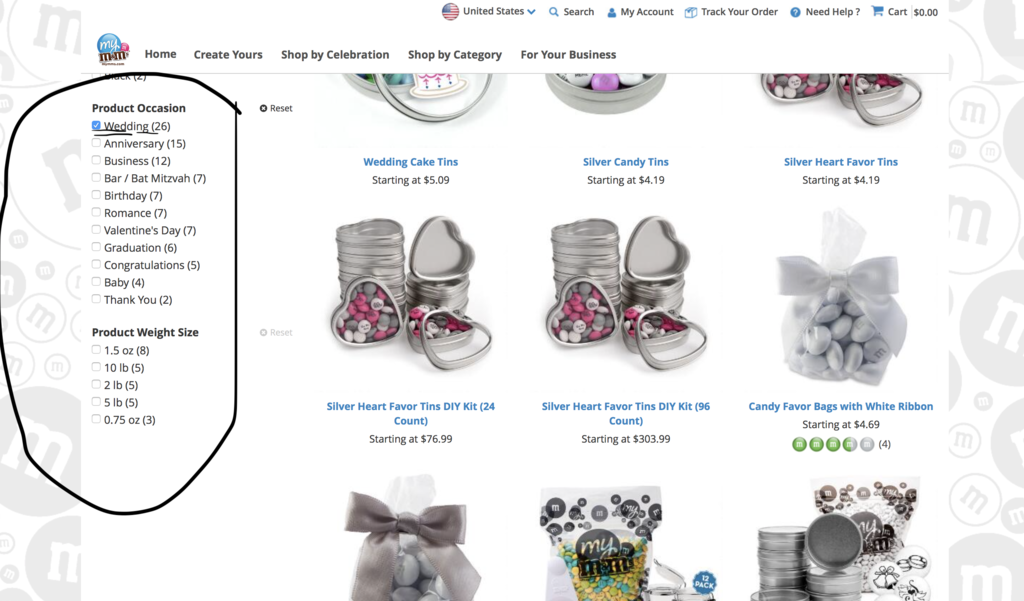Viewport: 1024px width, 601px height.
Task: Open the Wedding Cake Tins product link
Action: click(410, 162)
